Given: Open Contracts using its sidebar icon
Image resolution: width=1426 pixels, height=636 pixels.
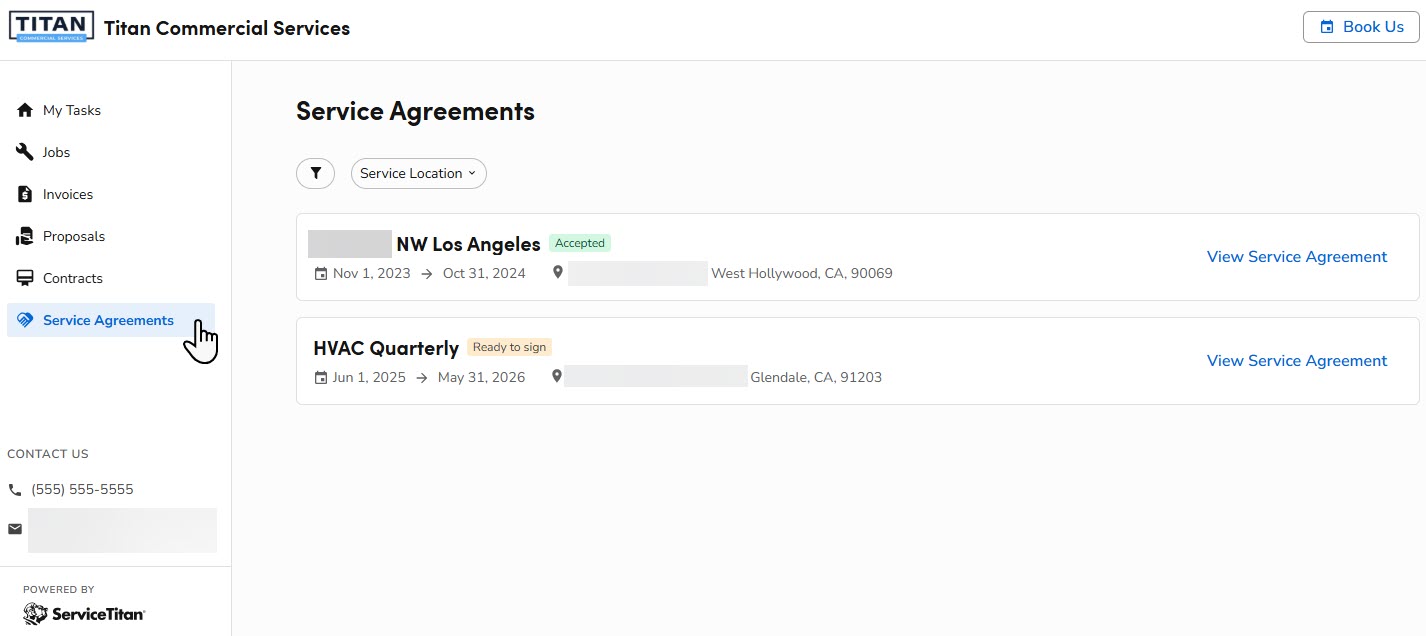Looking at the screenshot, I should click(24, 278).
